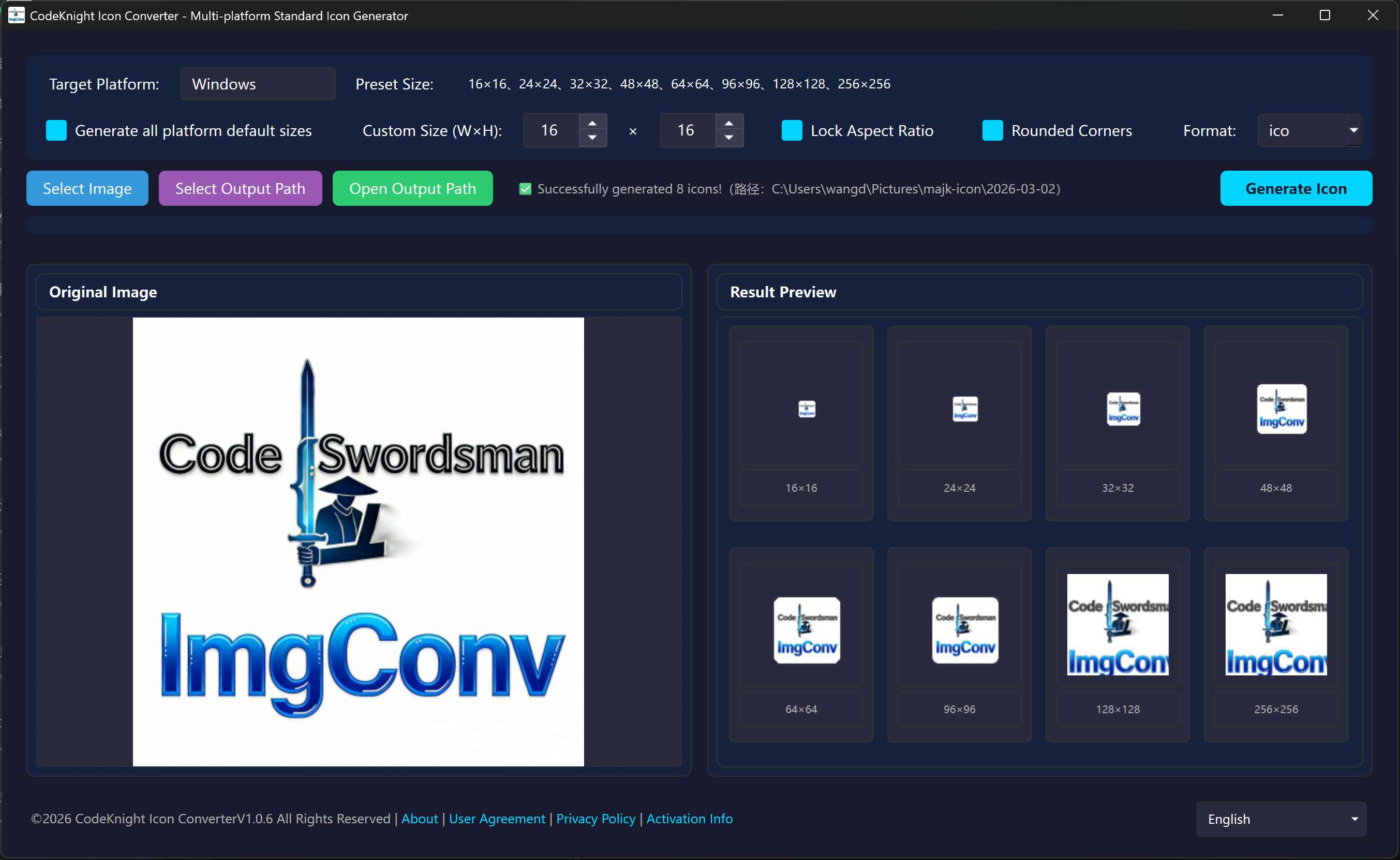Decrease custom height with down arrow
The height and width of the screenshot is (860, 1400).
(729, 138)
